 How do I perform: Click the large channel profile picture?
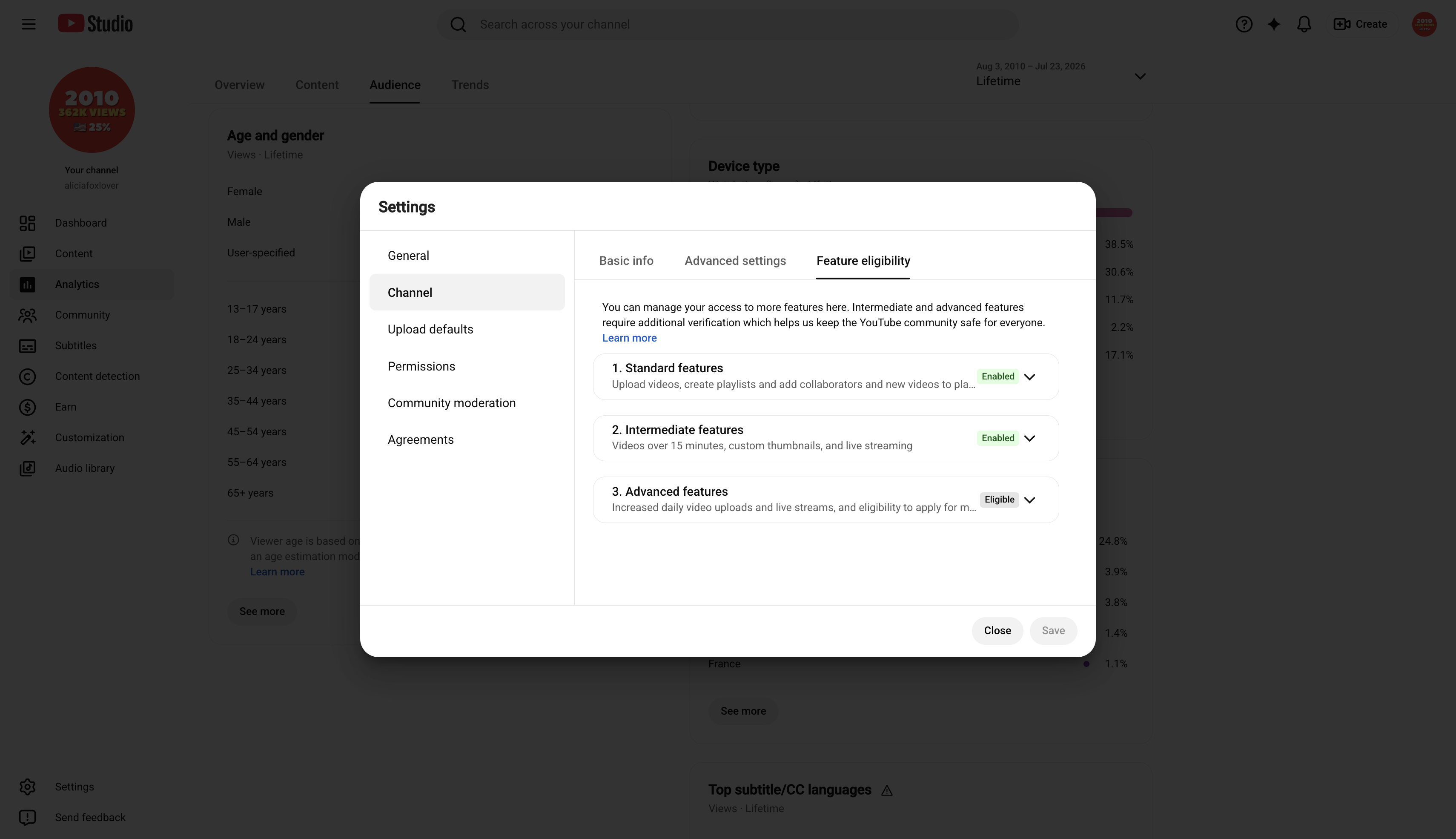pos(92,109)
